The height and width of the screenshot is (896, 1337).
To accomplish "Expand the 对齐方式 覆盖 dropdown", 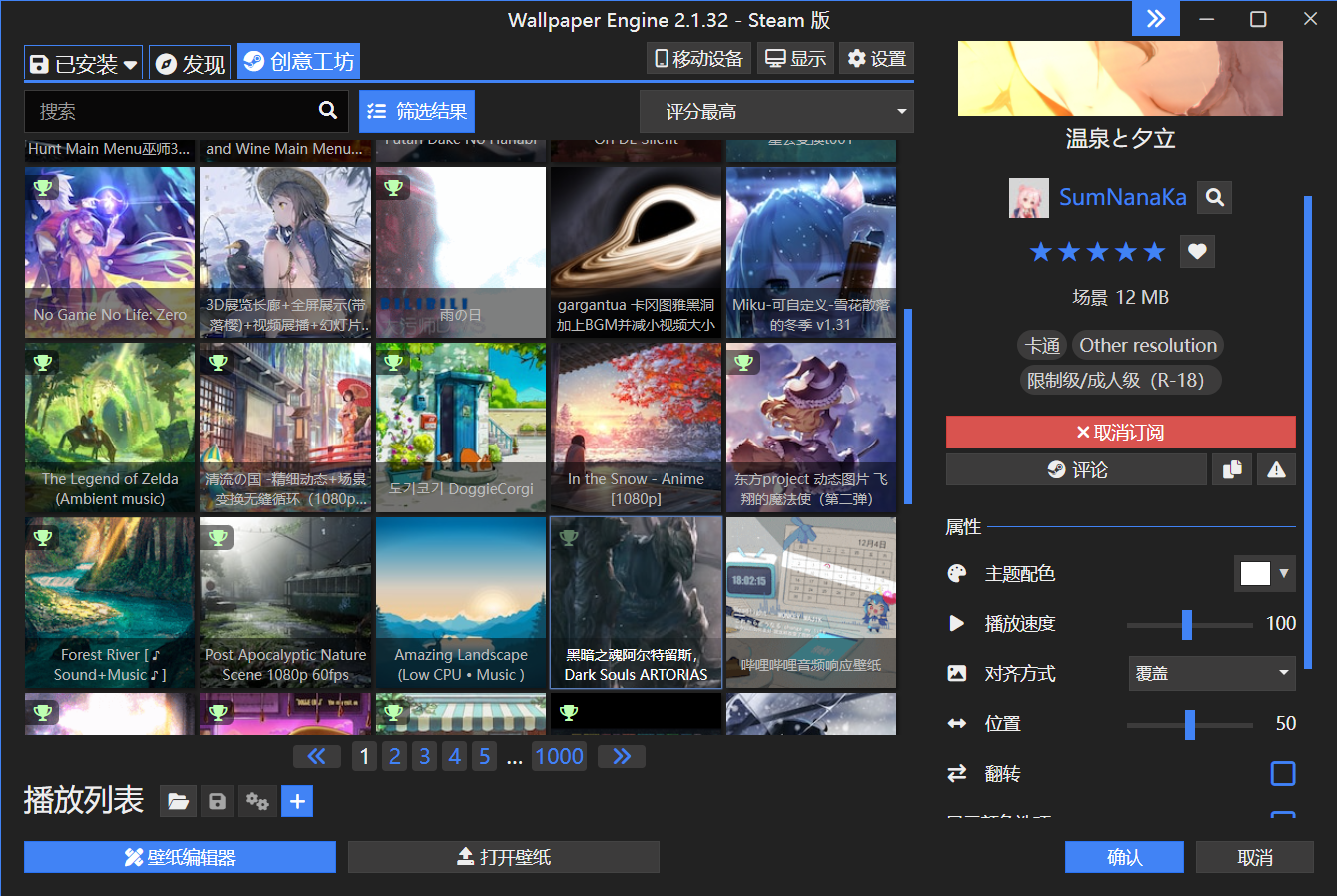I will click(1211, 673).
